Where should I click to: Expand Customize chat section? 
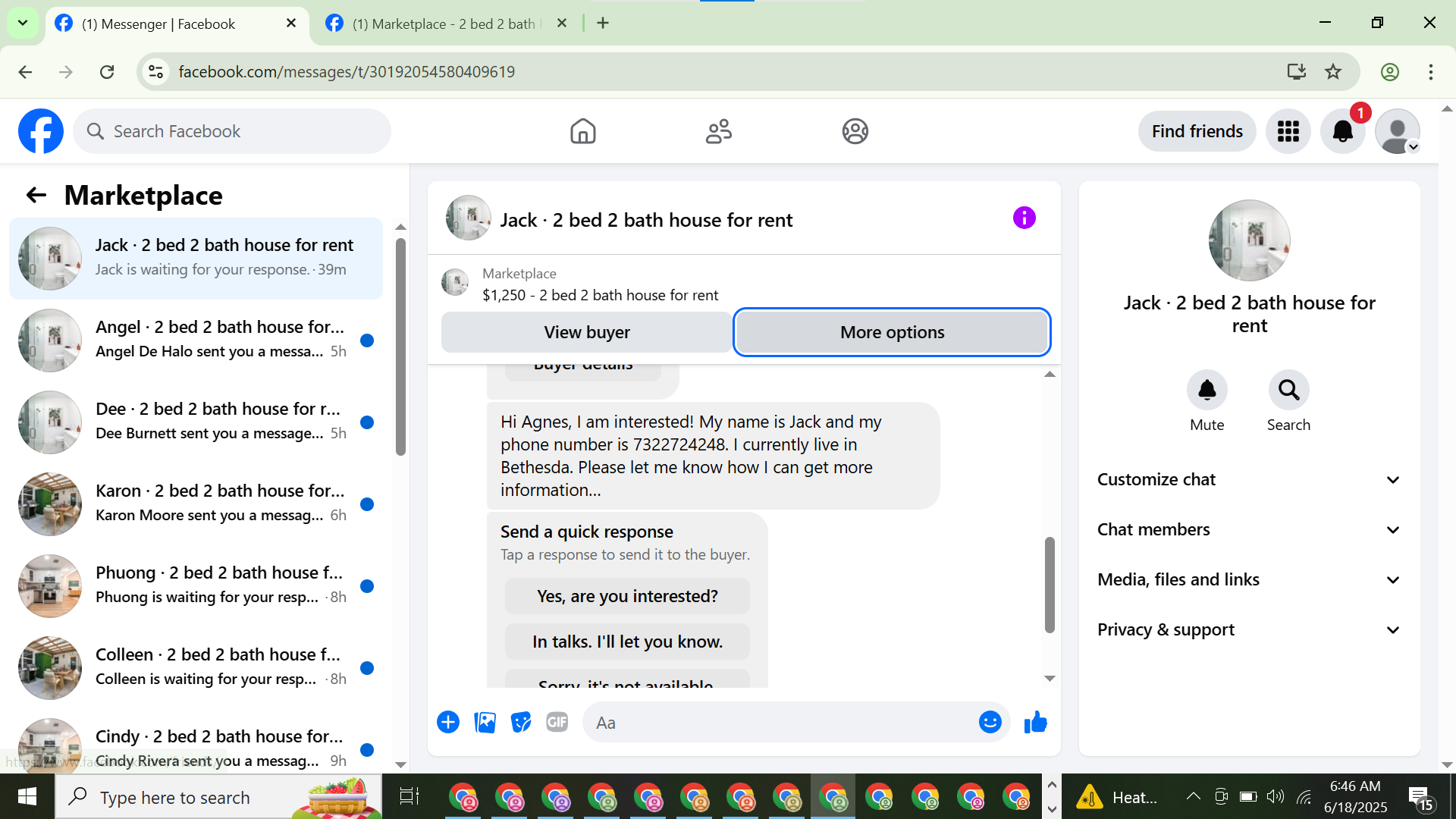(1249, 479)
